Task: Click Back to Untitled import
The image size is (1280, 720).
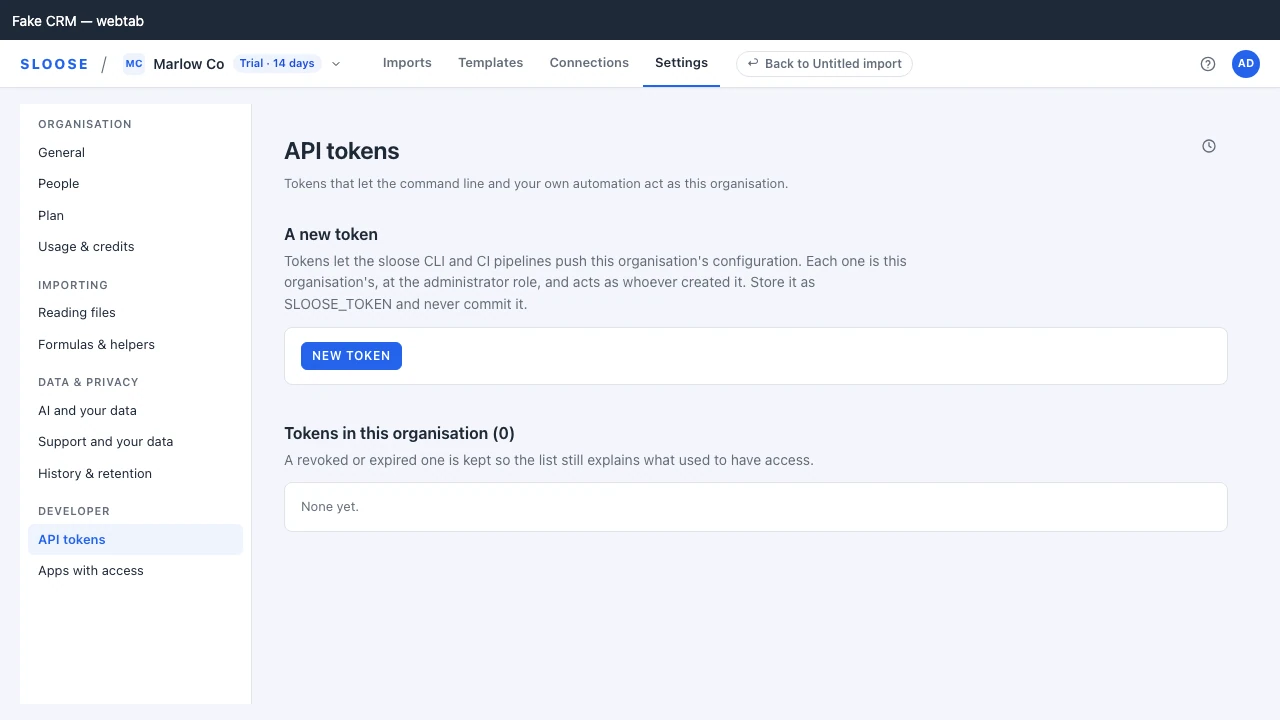Action: pyautogui.click(x=824, y=64)
